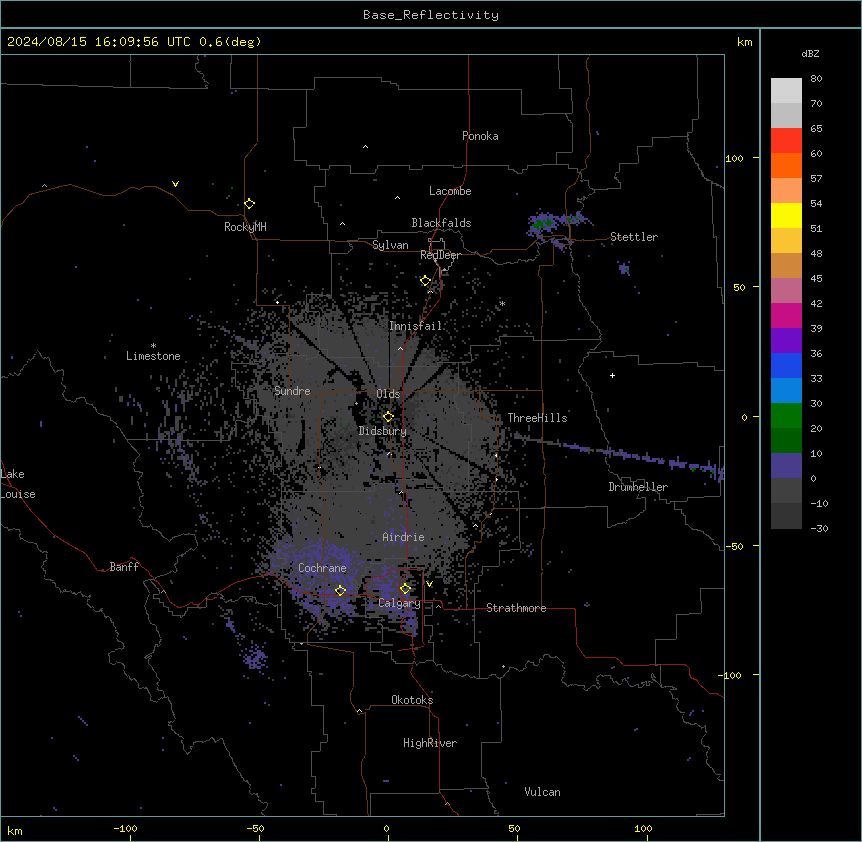Image resolution: width=862 pixels, height=842 pixels.
Task: Click the Calgary city label
Action: click(400, 603)
